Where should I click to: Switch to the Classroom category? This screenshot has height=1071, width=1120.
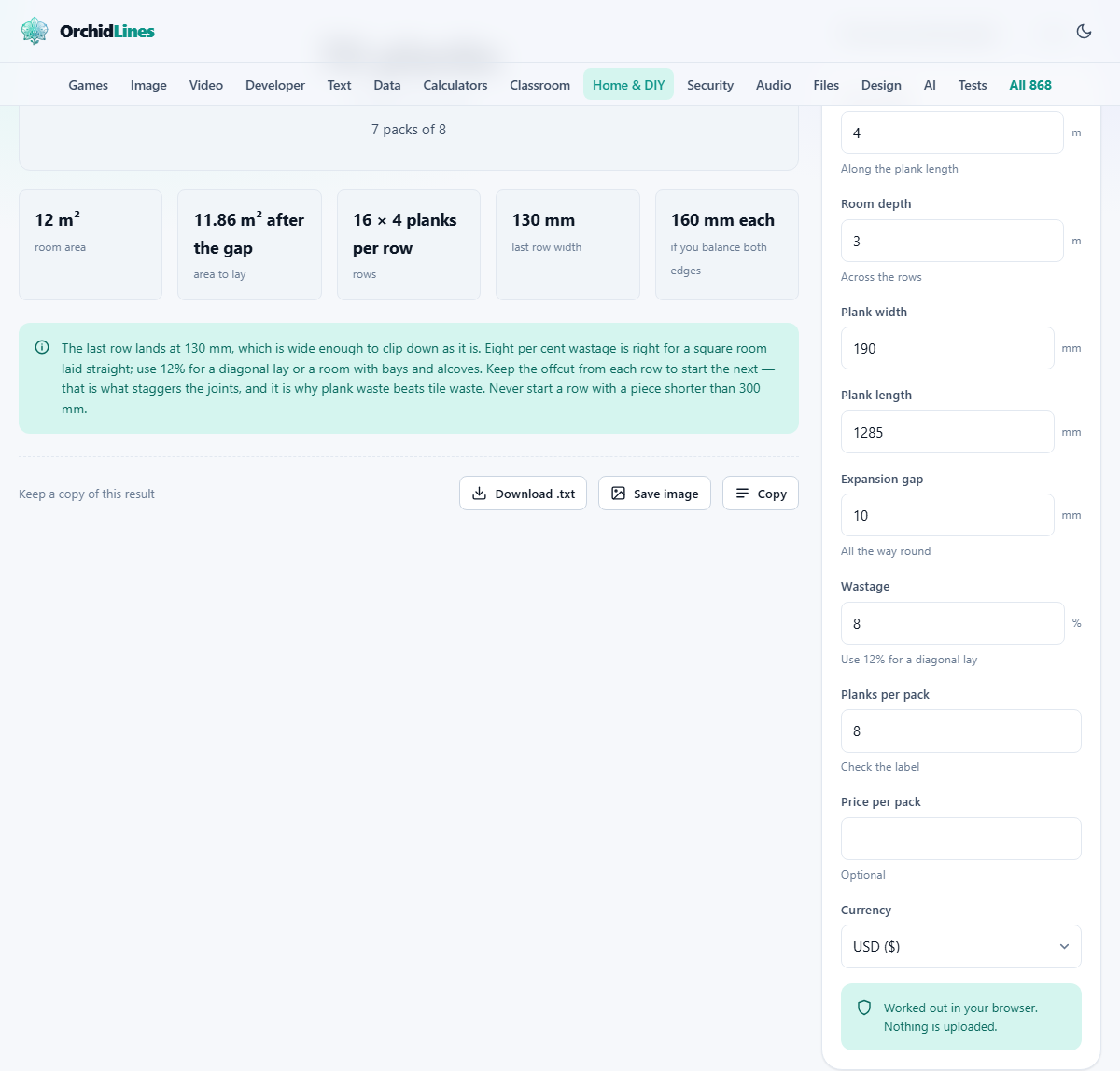coord(540,85)
